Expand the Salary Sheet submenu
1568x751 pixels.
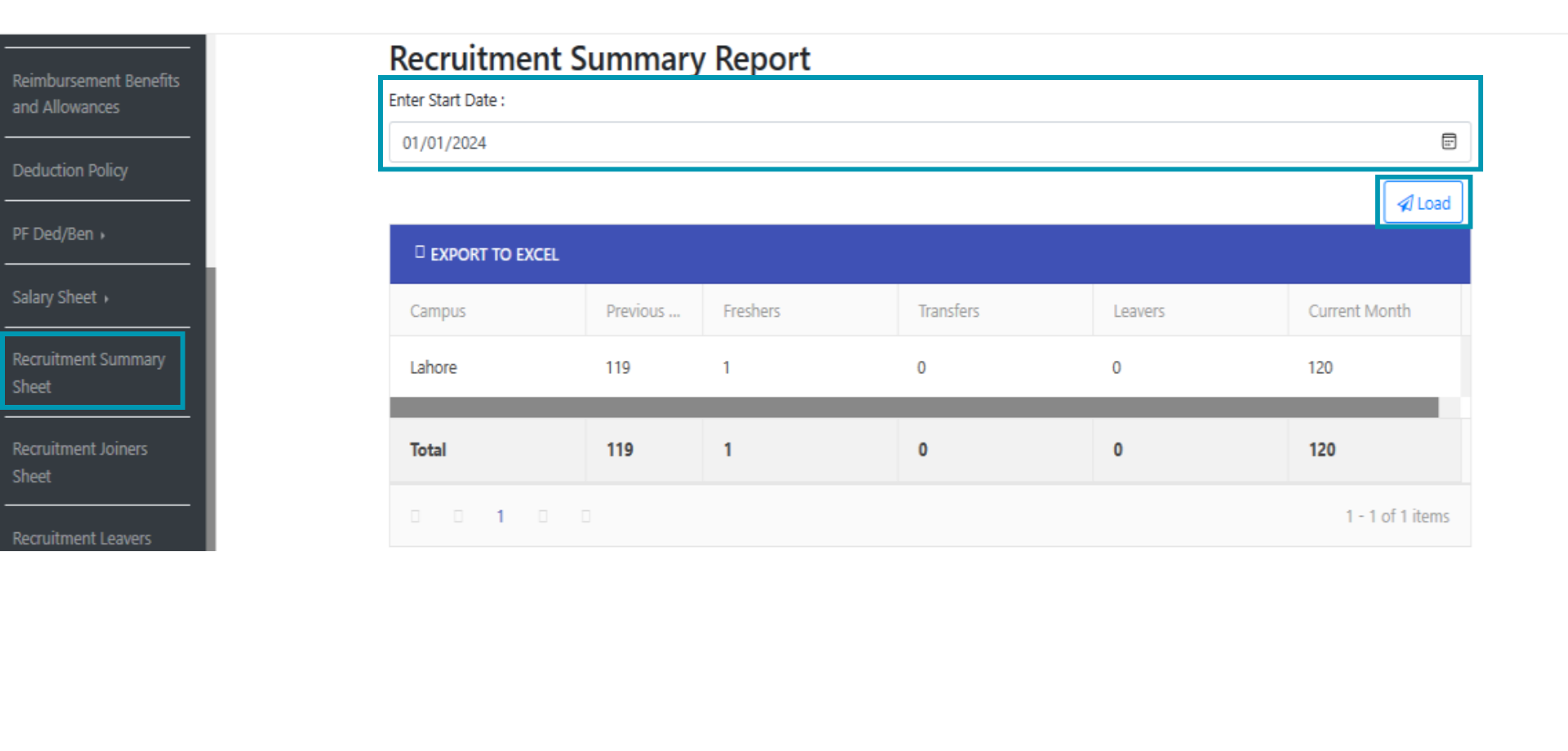pyautogui.click(x=60, y=297)
